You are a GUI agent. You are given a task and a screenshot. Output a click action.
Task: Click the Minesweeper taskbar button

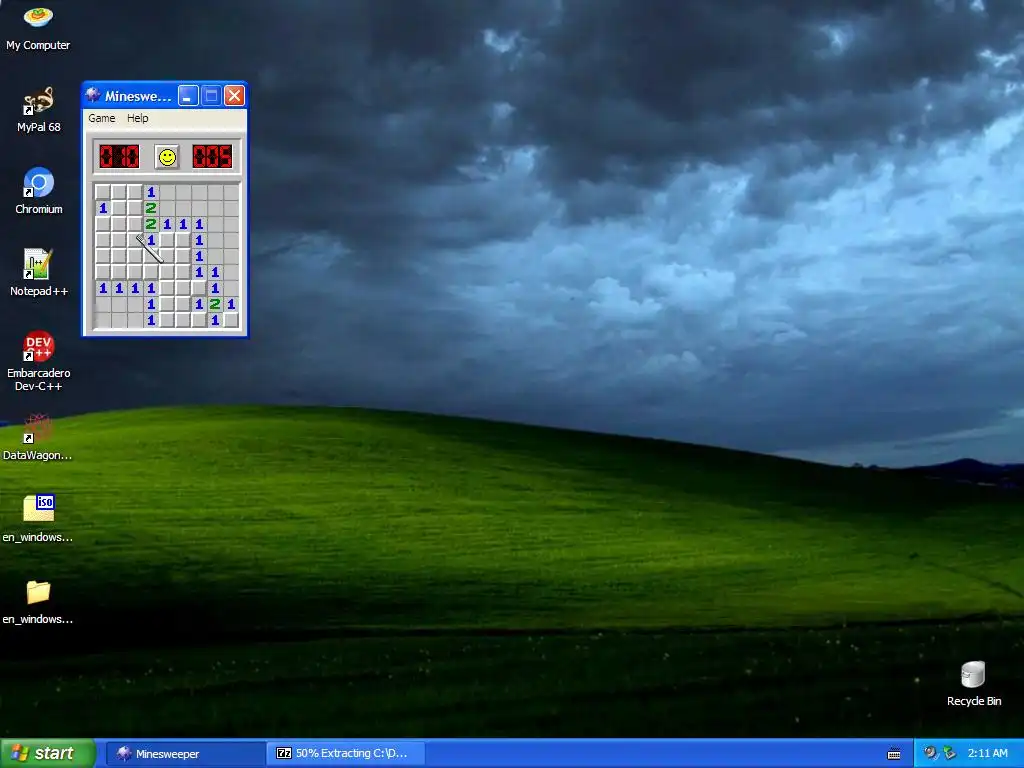pos(185,754)
